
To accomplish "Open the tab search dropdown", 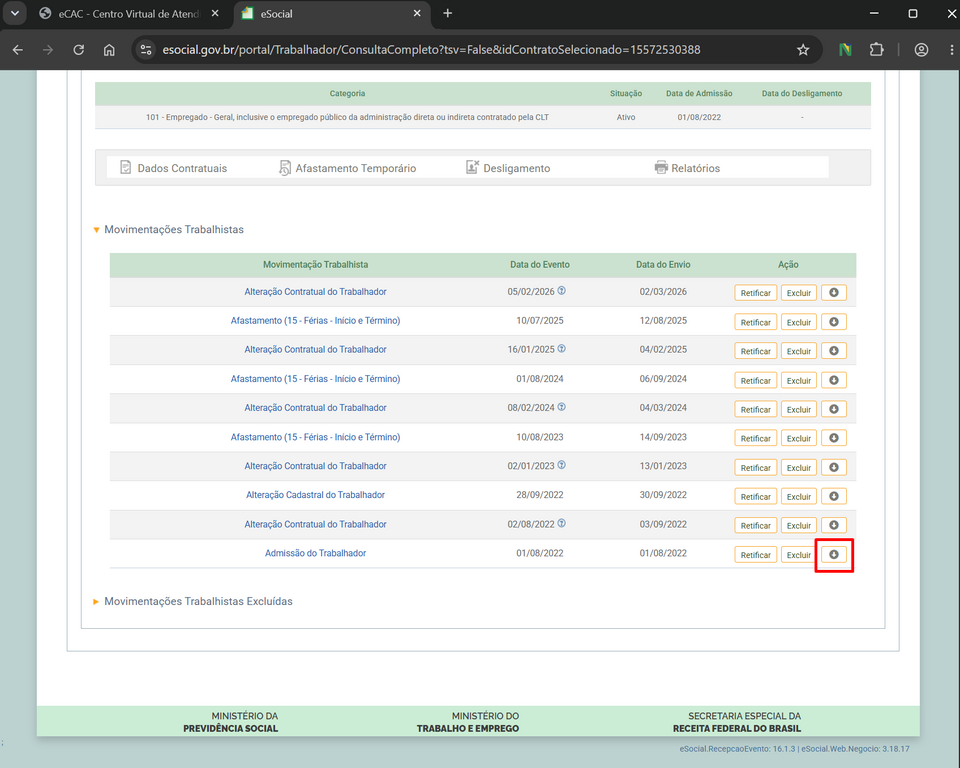I will pos(15,13).
